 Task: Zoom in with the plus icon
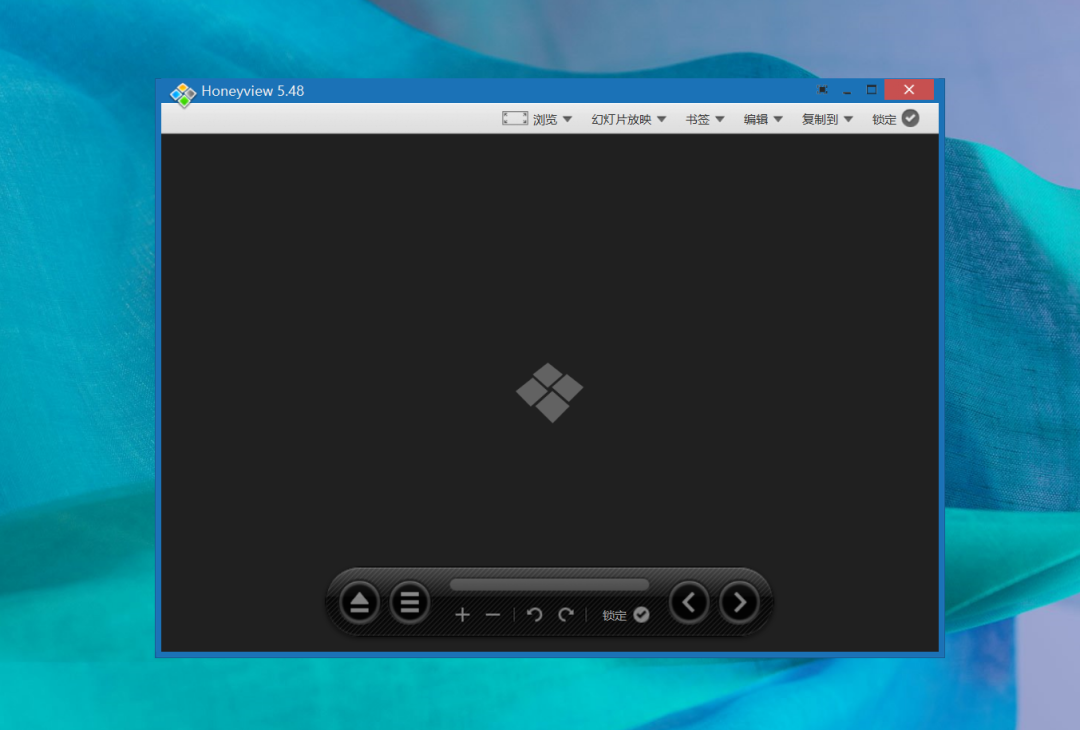(x=462, y=615)
